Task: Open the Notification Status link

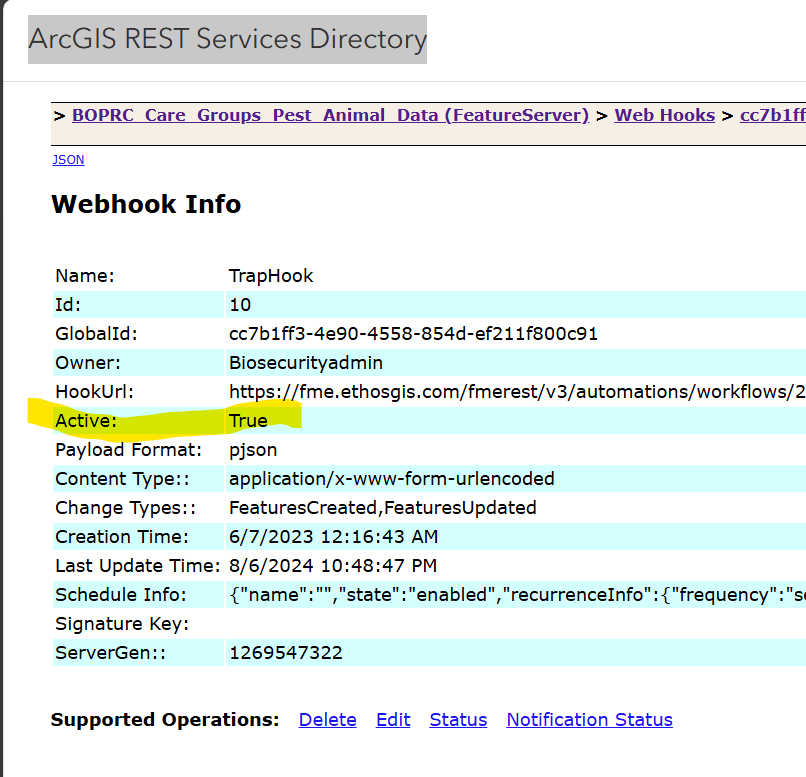Action: tap(589, 720)
